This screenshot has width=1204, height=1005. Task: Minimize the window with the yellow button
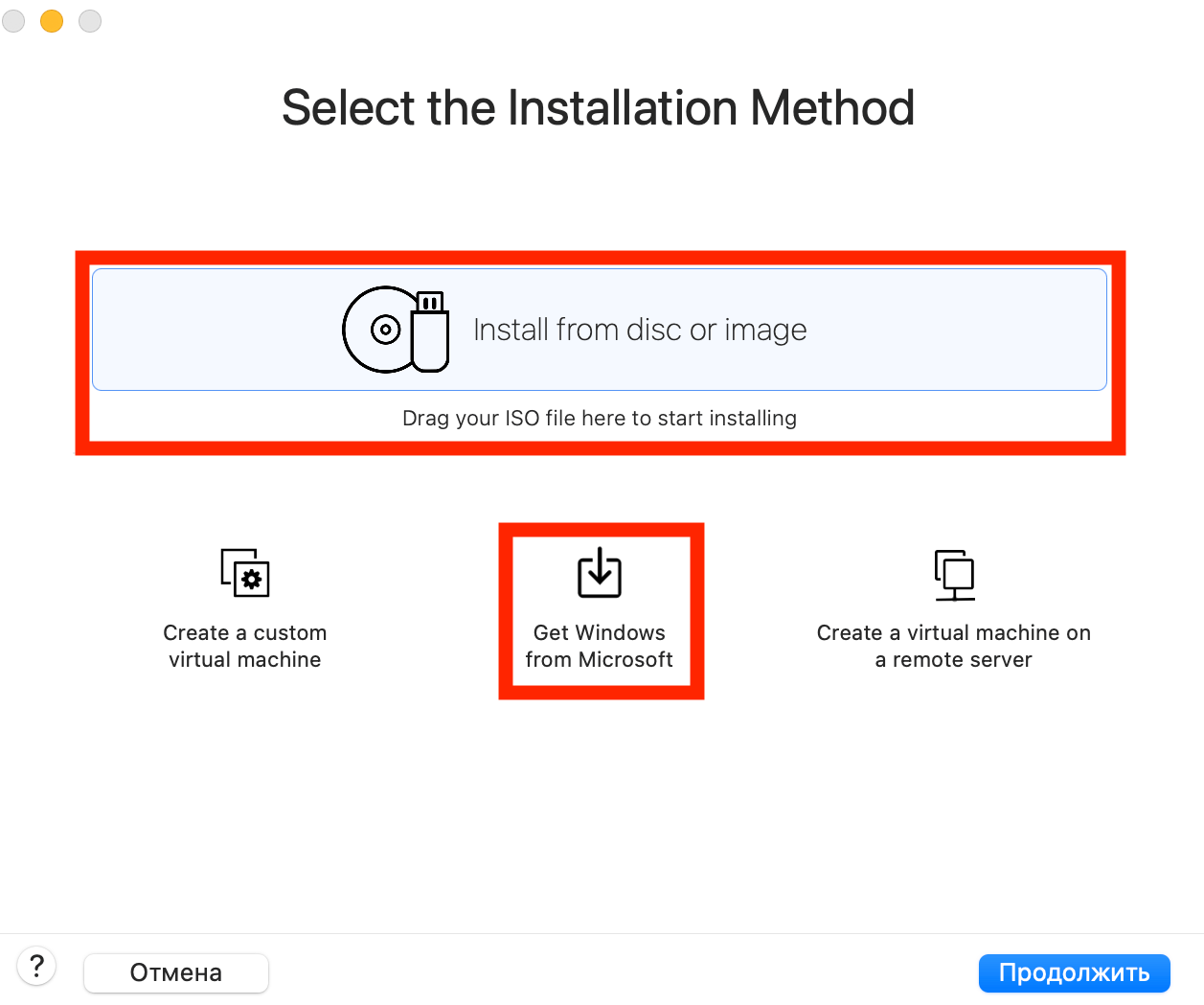52,21
